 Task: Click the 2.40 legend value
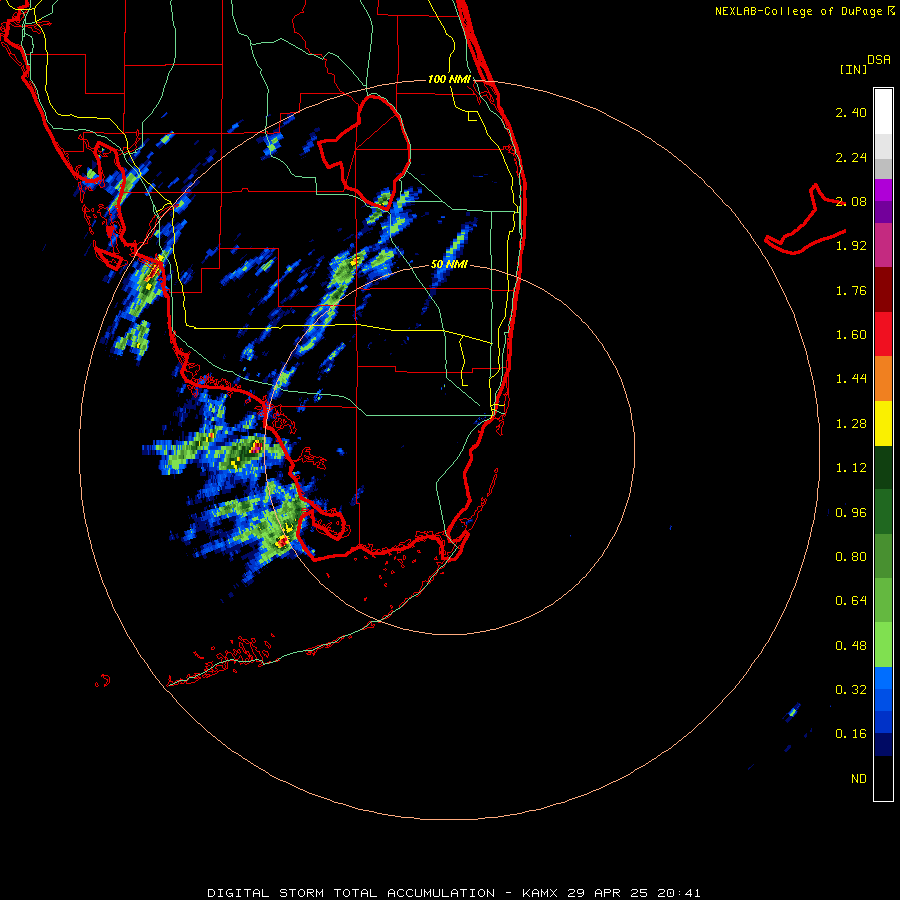(851, 112)
